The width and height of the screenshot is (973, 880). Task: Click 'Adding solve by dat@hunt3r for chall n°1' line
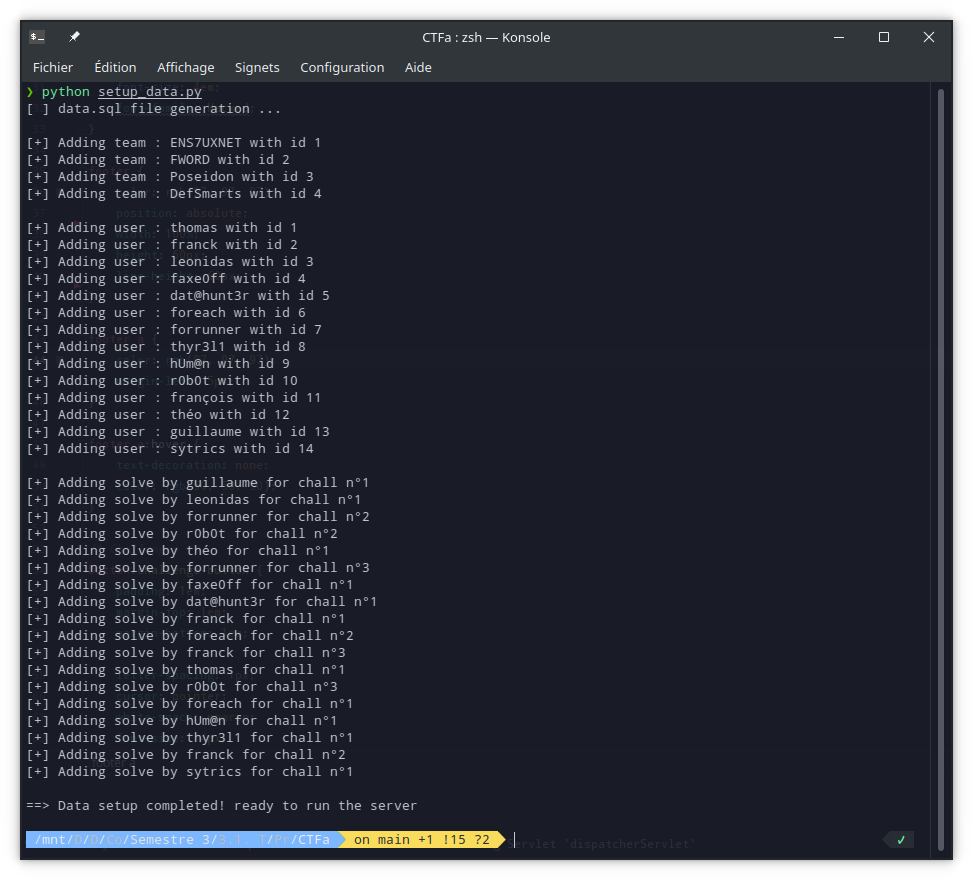202,602
